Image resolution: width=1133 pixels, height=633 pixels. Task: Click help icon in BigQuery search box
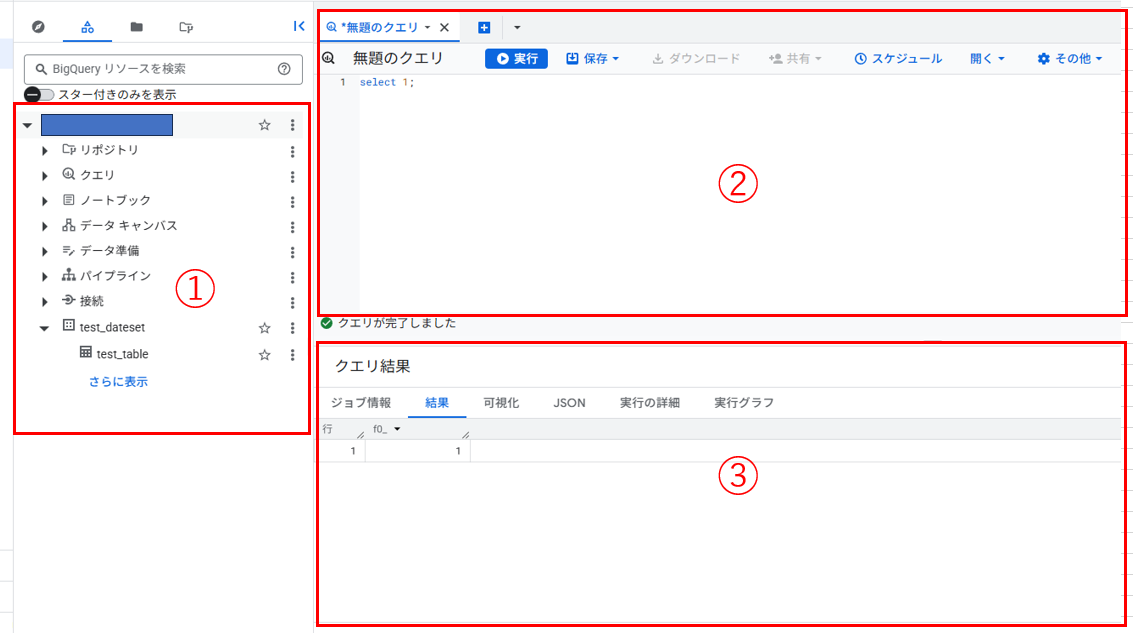click(284, 69)
